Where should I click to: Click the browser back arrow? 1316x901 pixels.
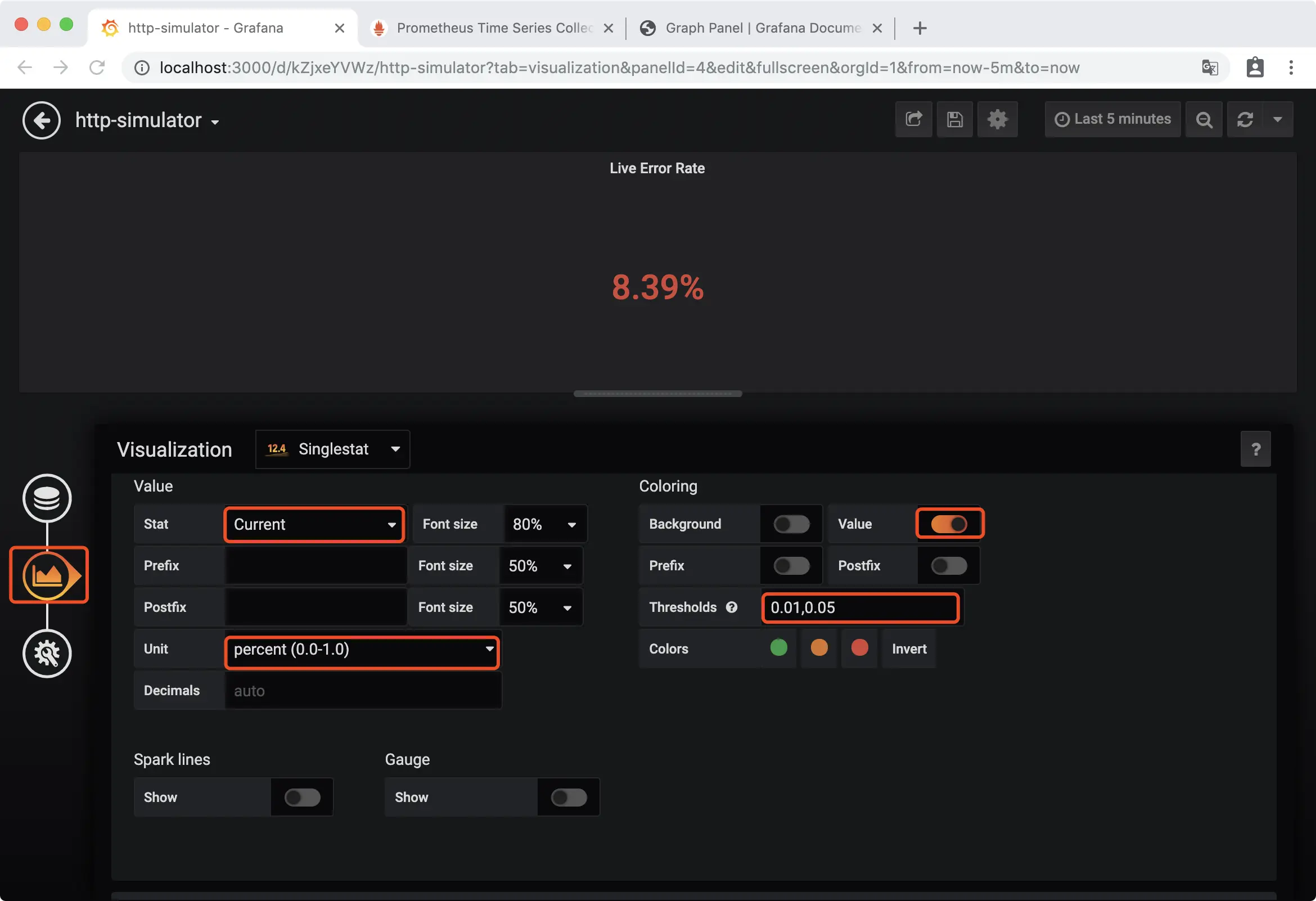click(25, 68)
